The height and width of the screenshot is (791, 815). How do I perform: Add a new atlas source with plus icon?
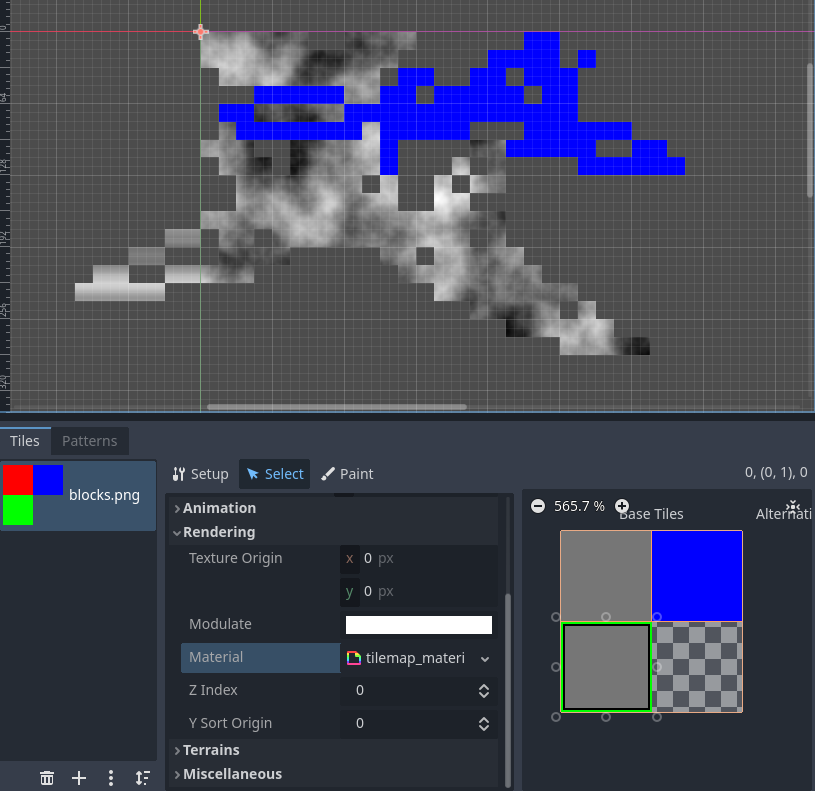(79, 778)
